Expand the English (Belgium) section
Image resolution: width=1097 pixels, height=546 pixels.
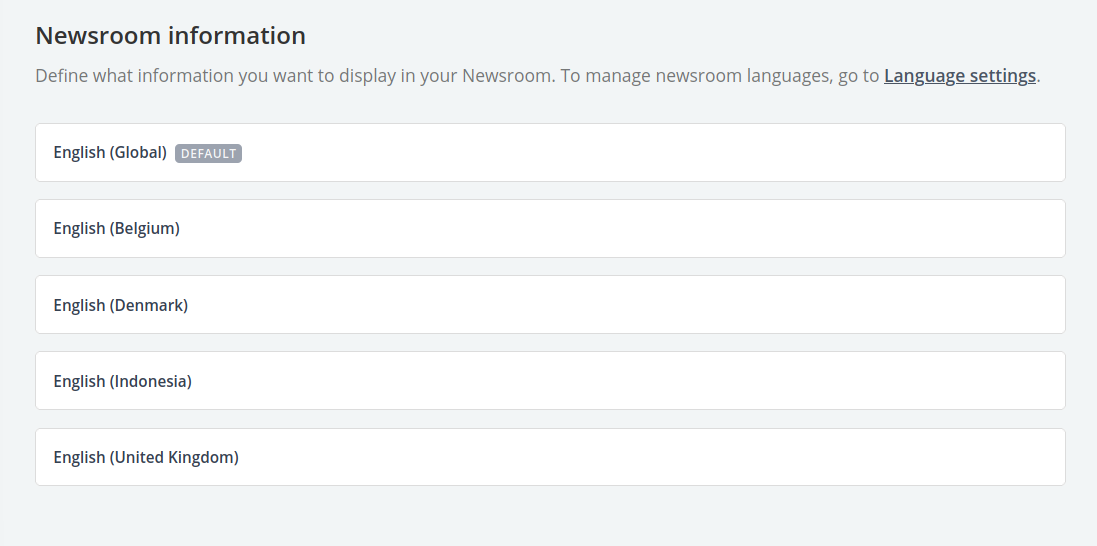[550, 228]
